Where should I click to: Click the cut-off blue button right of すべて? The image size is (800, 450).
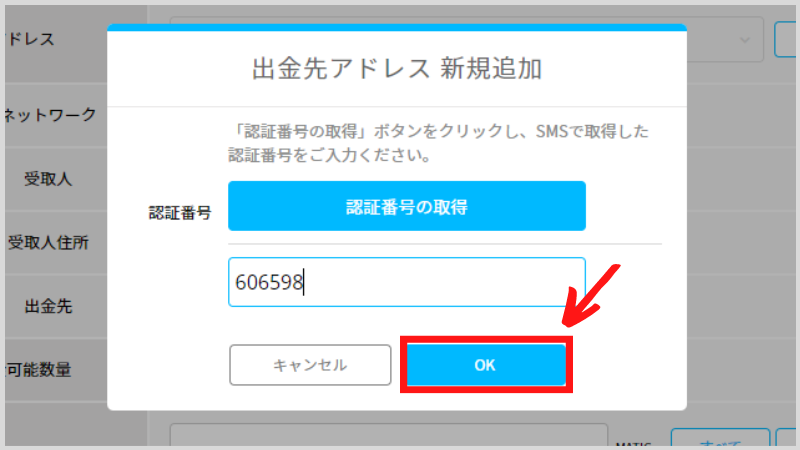786,439
